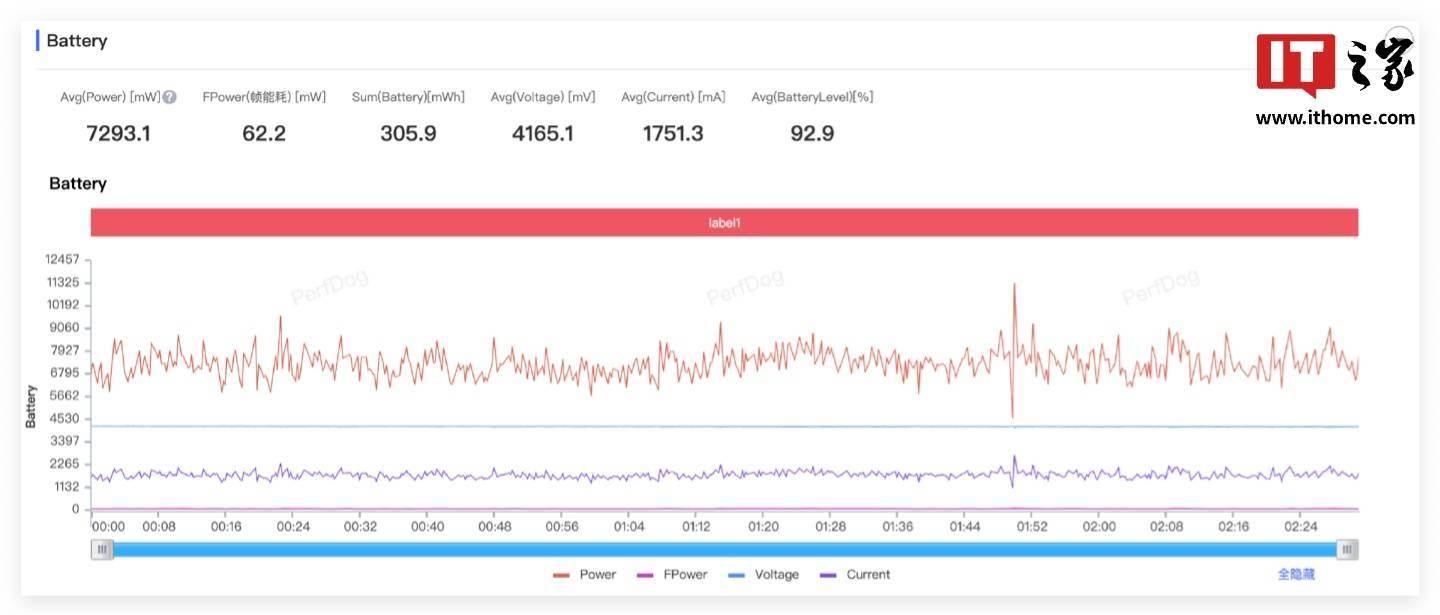Click the Avg(Power) value 7293.1
Viewport: 1440px width, 615px height.
coord(119,133)
